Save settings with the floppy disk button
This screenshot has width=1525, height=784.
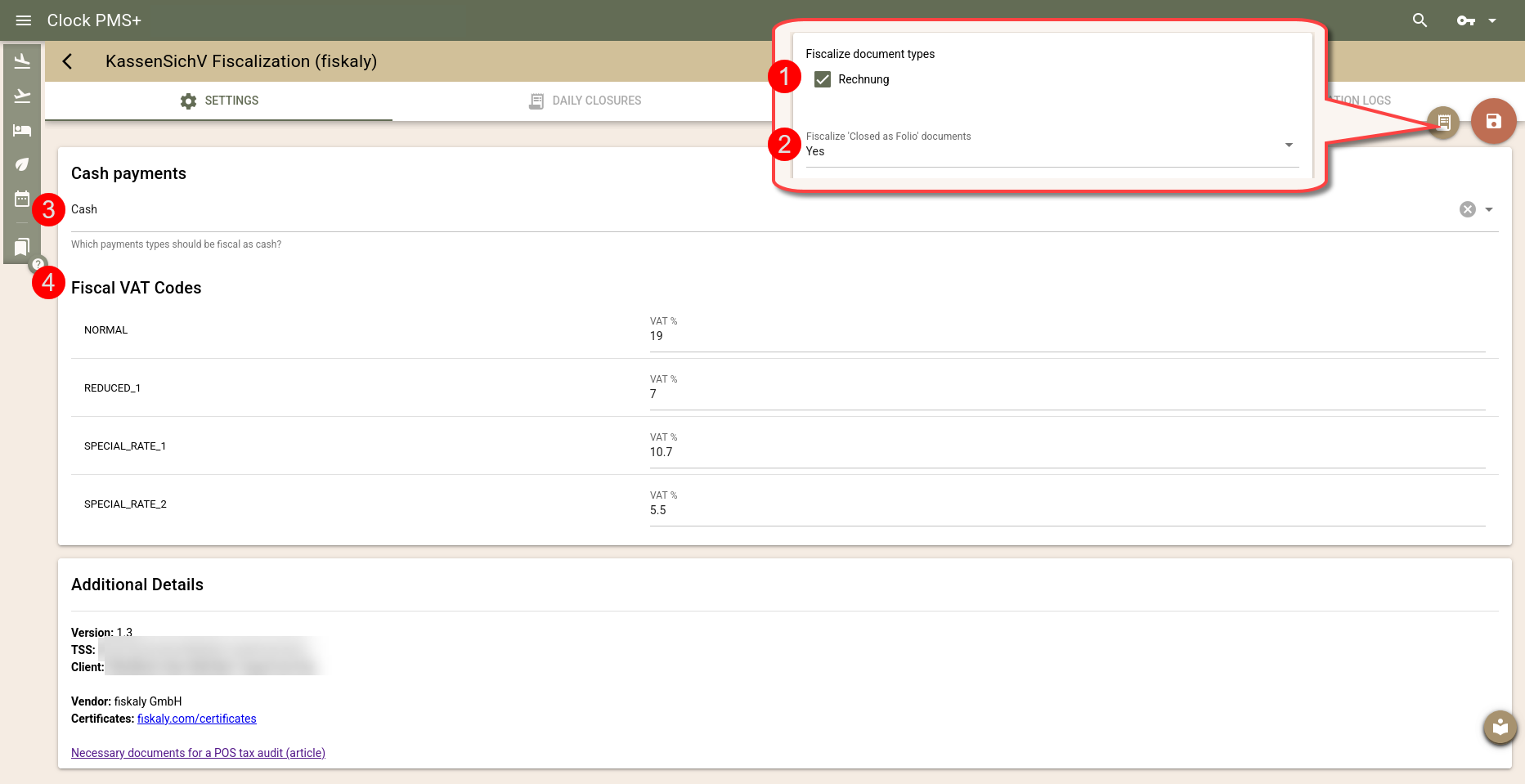(1493, 121)
